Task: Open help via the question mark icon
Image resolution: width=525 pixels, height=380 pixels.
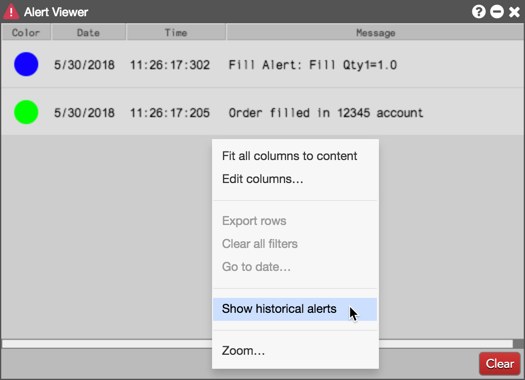Action: point(478,12)
